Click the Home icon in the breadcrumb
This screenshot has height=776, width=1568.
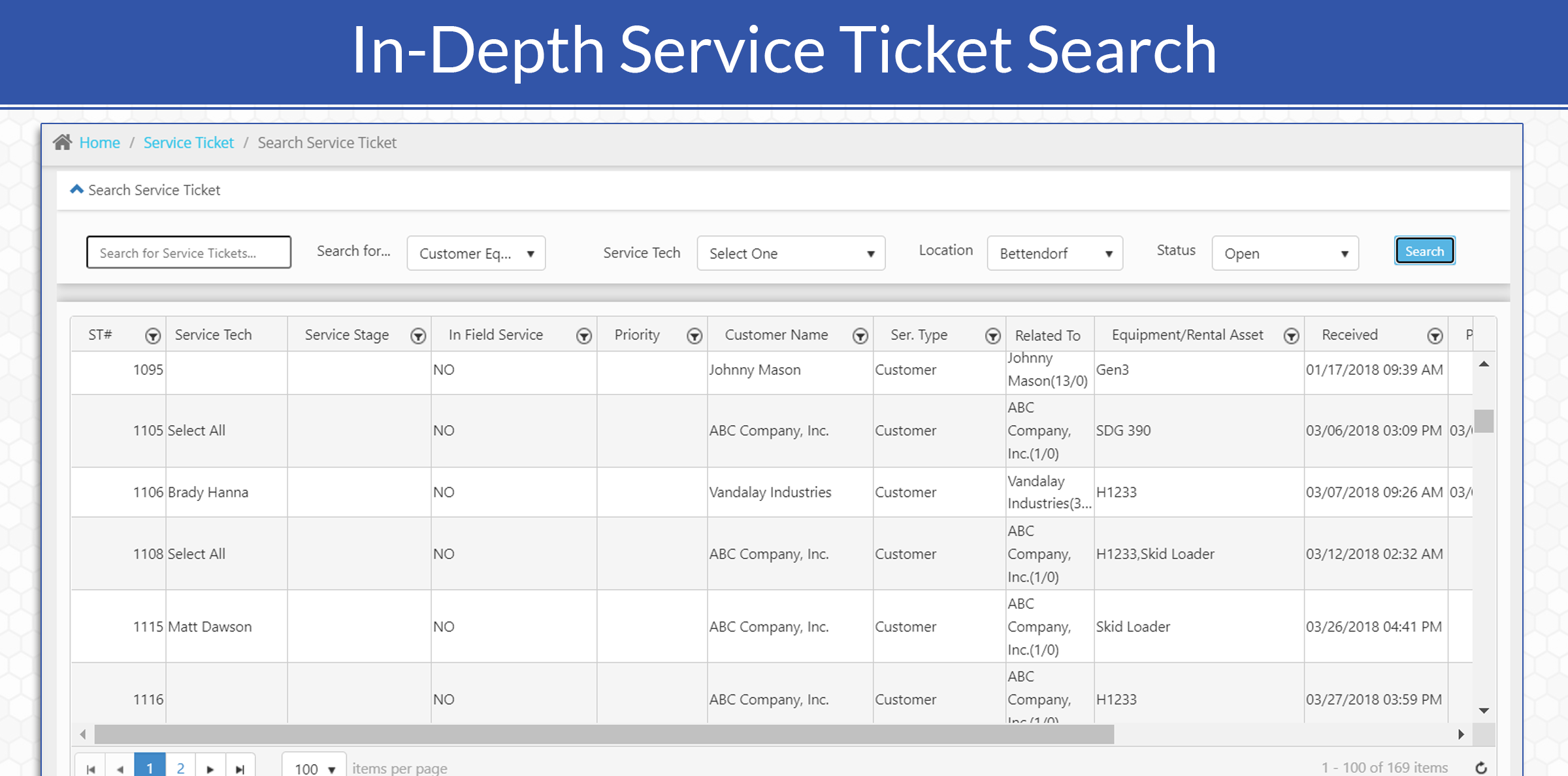[63, 142]
